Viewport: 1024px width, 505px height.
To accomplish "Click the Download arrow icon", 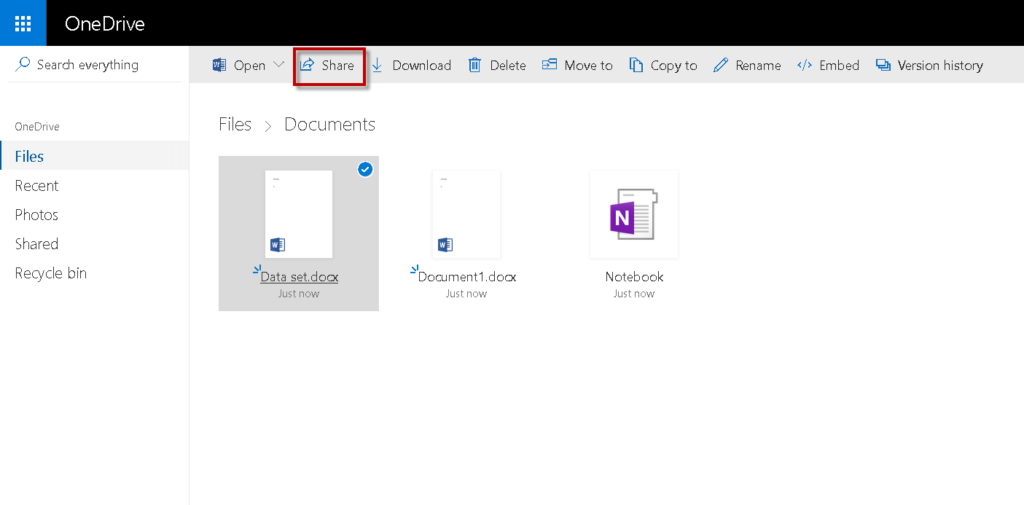I will (377, 65).
